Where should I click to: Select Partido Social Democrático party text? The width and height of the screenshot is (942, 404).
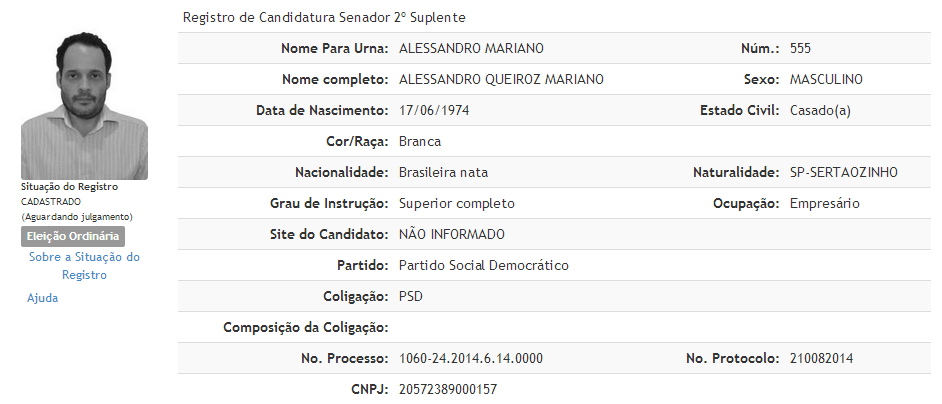pyautogui.click(x=484, y=265)
